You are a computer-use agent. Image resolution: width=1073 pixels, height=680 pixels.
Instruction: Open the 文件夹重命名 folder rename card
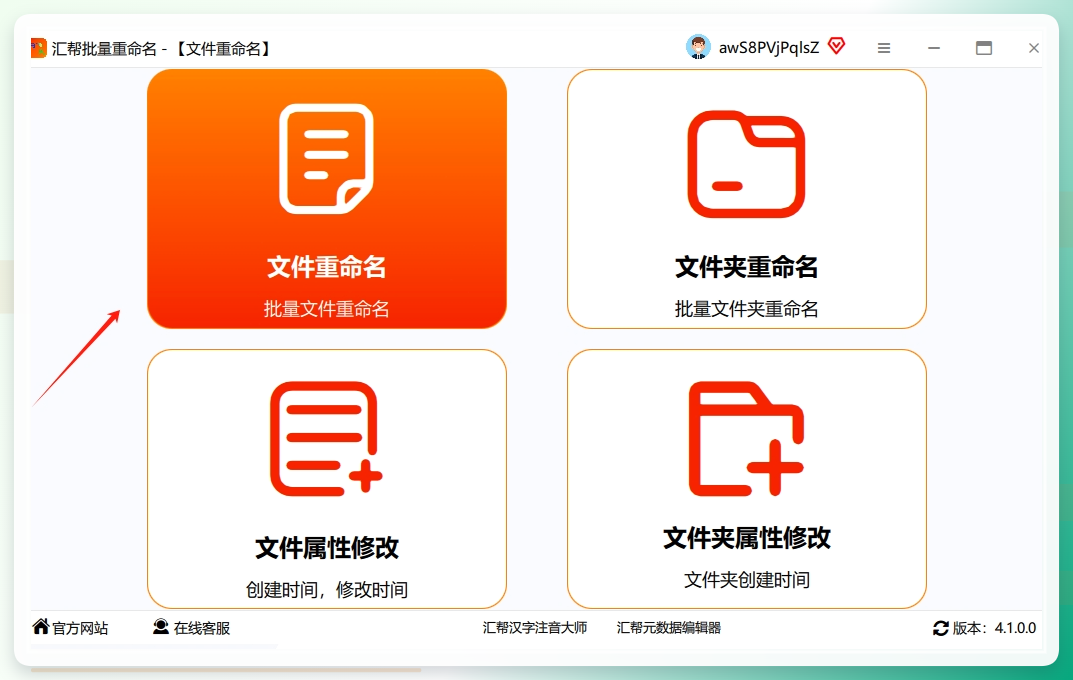(x=747, y=198)
